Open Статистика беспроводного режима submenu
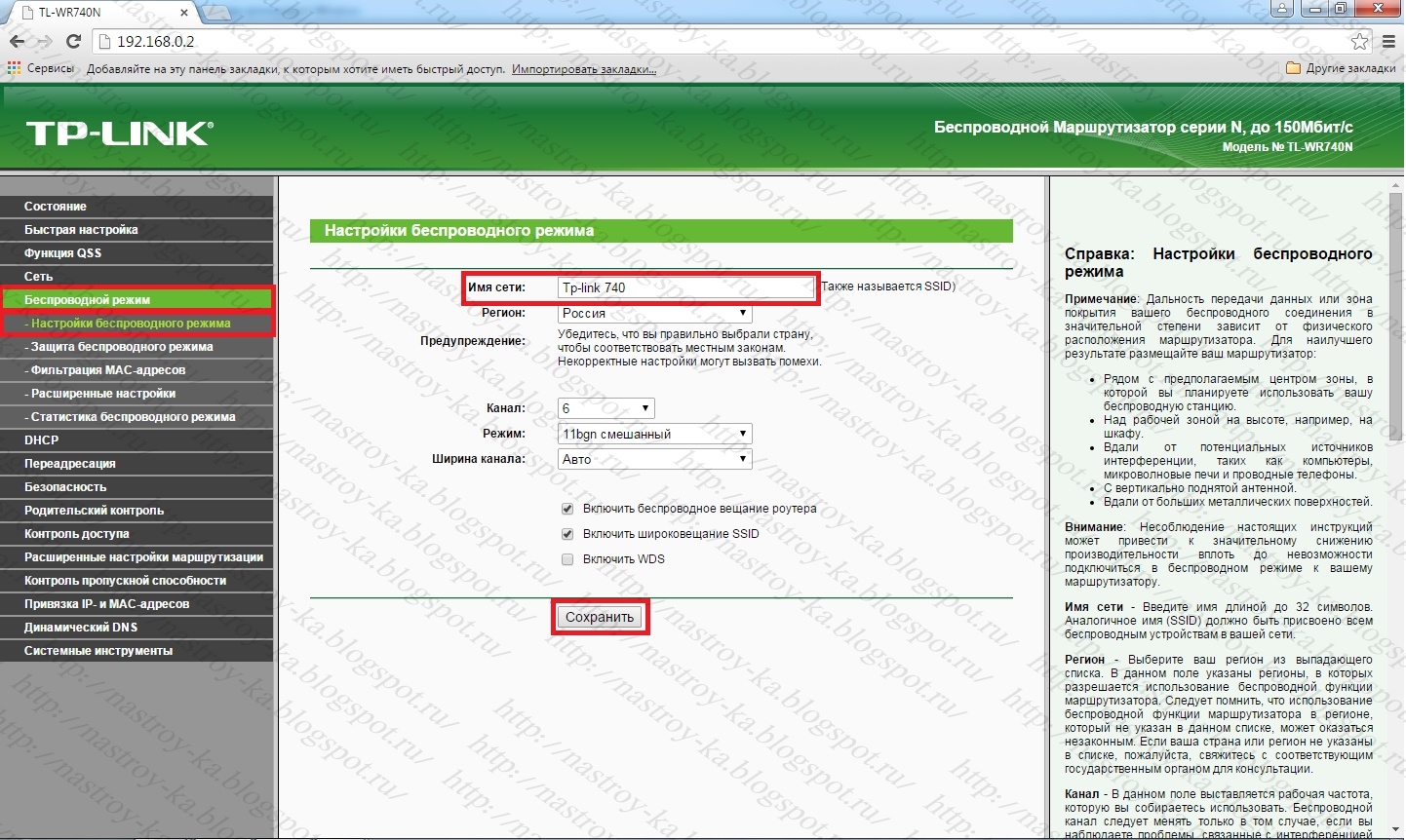Viewport: 1406px width, 840px height. [x=137, y=417]
